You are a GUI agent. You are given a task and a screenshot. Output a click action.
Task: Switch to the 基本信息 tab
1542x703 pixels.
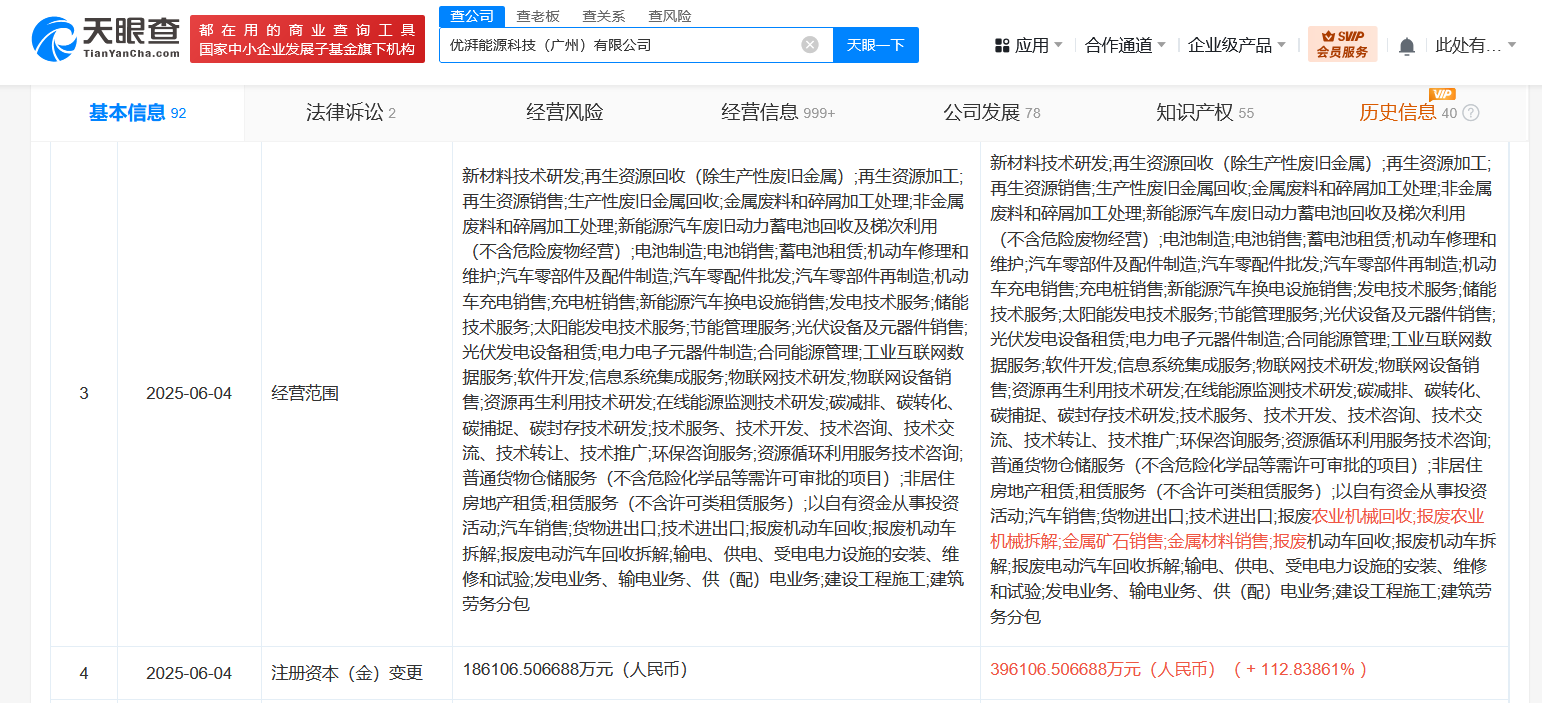[x=138, y=113]
